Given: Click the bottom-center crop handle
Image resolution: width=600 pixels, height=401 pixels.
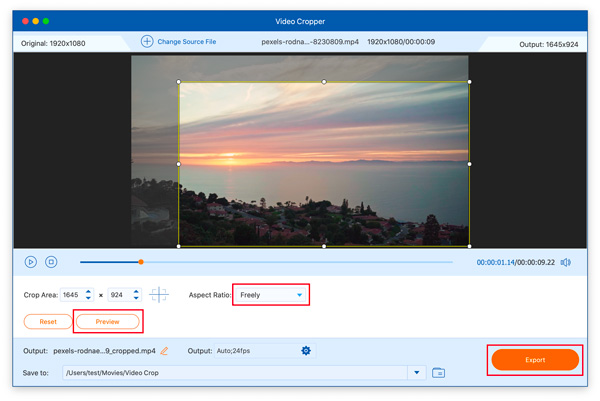Looking at the screenshot, I should pos(324,246).
